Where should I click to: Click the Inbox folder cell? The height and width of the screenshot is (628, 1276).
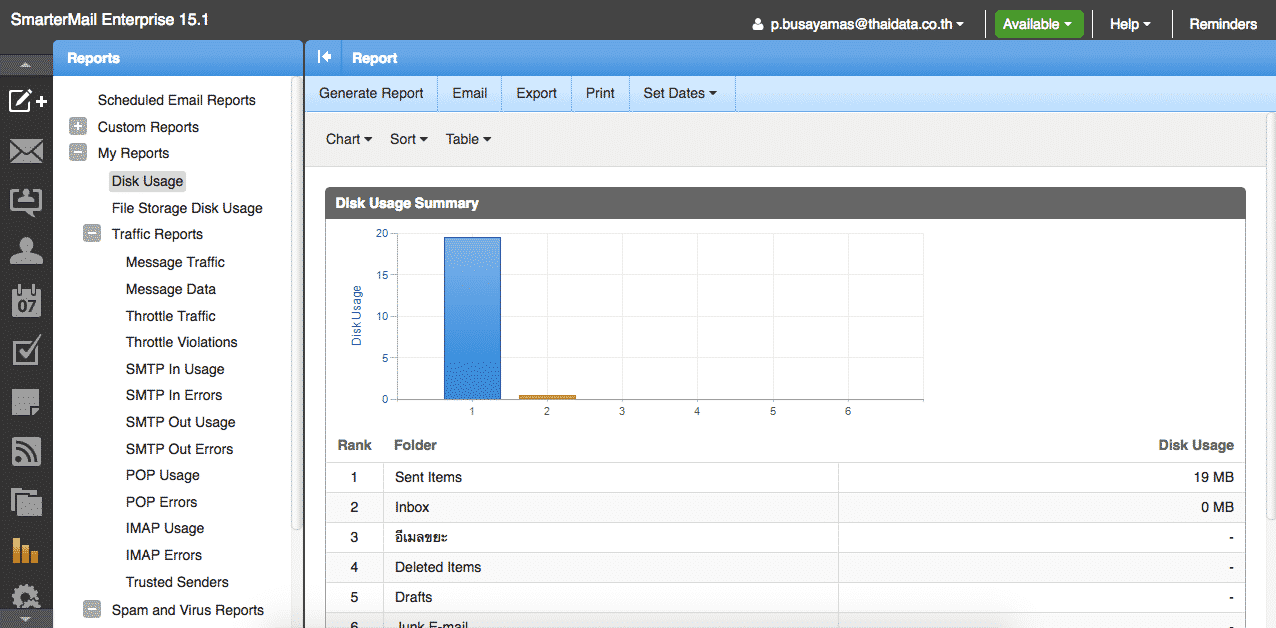(x=611, y=507)
